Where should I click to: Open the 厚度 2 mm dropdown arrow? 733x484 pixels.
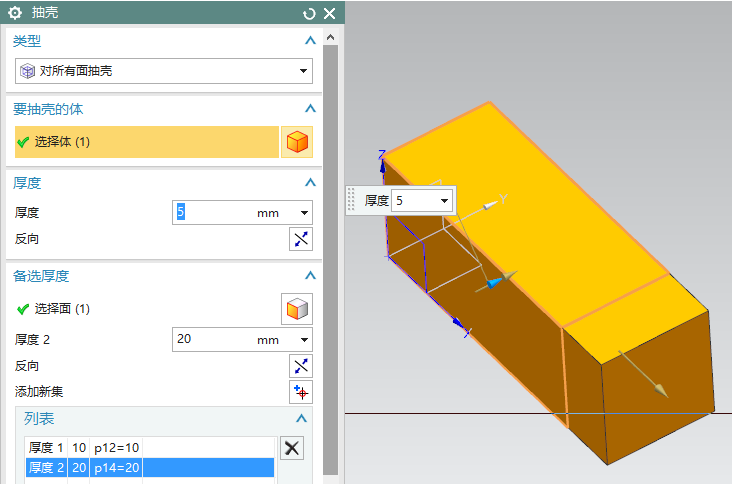pyautogui.click(x=304, y=340)
